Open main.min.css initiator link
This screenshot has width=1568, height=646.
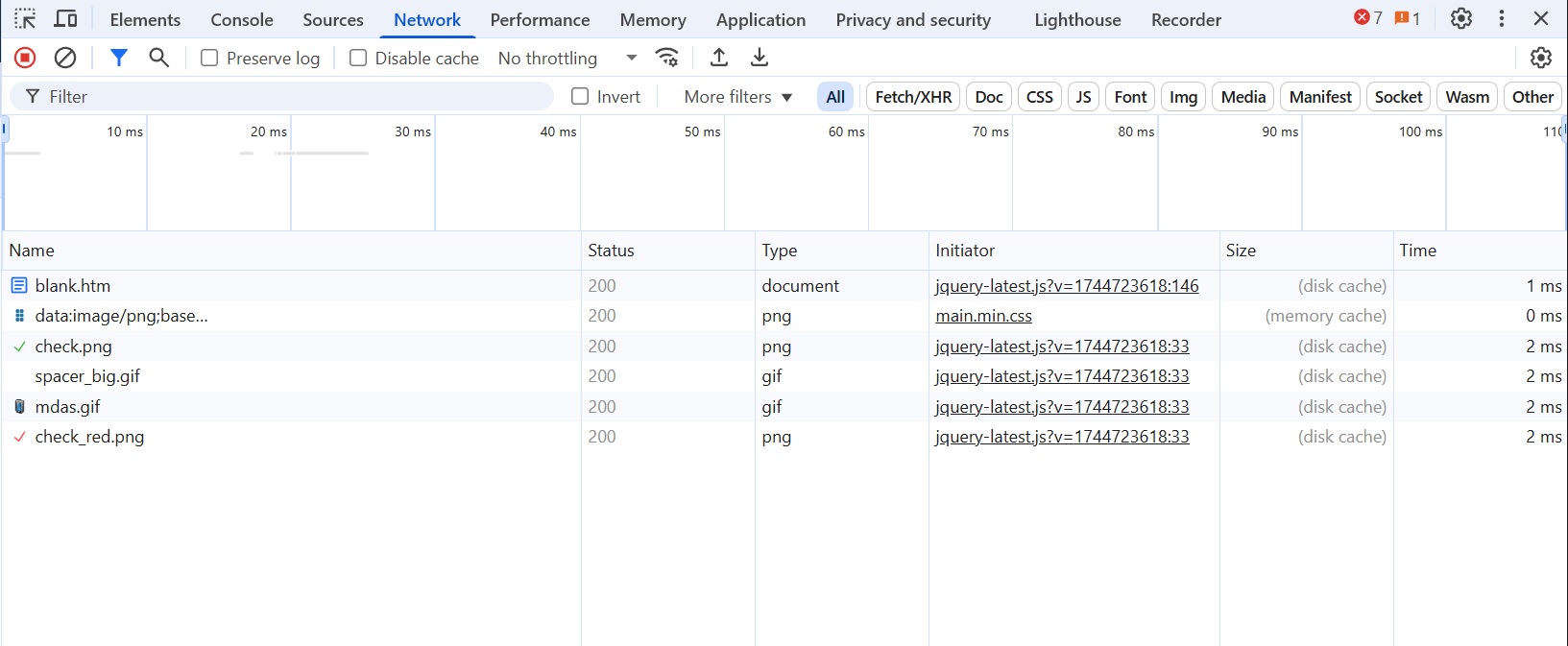983,316
